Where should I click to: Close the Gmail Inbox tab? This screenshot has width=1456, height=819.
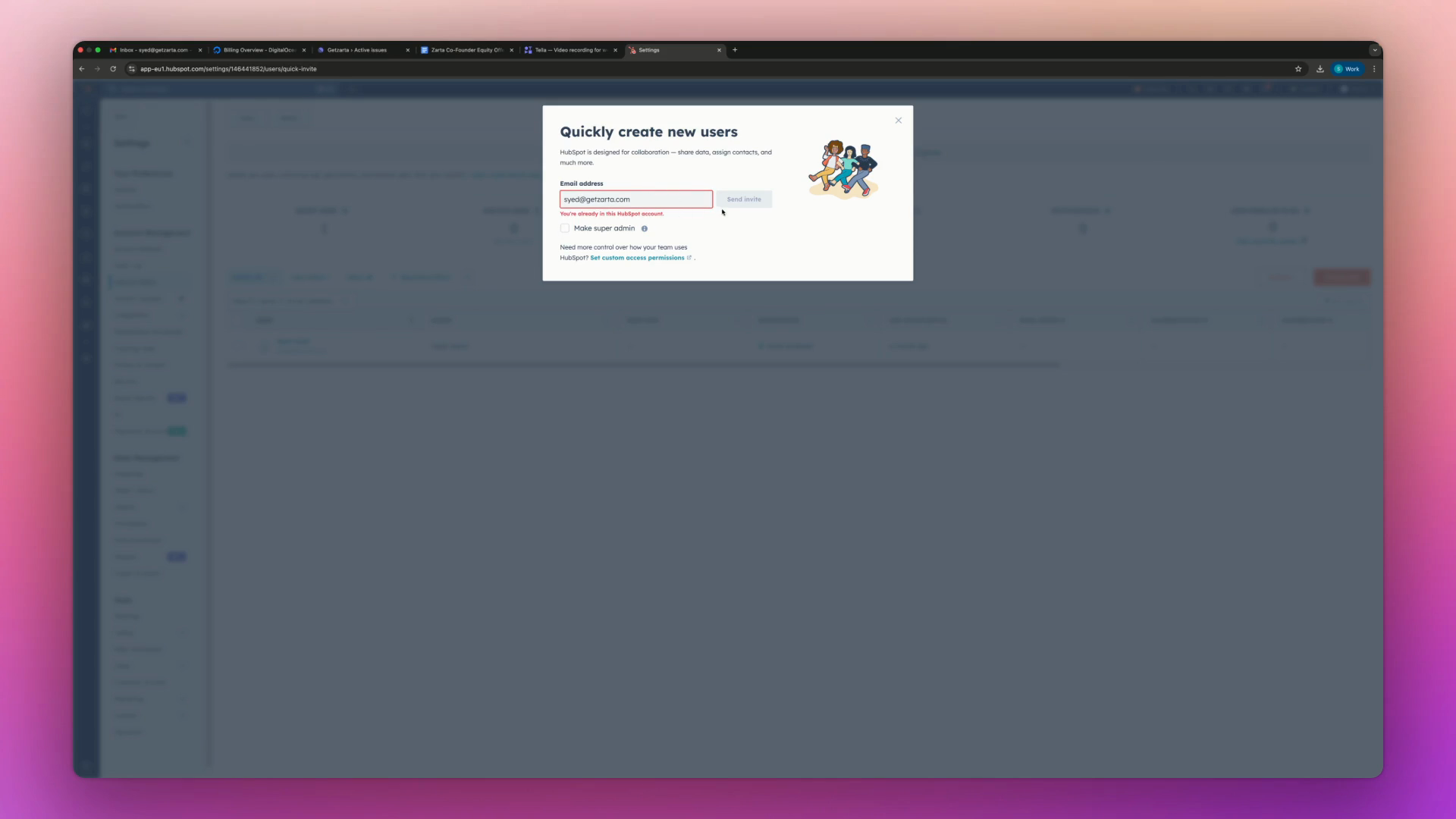[200, 50]
